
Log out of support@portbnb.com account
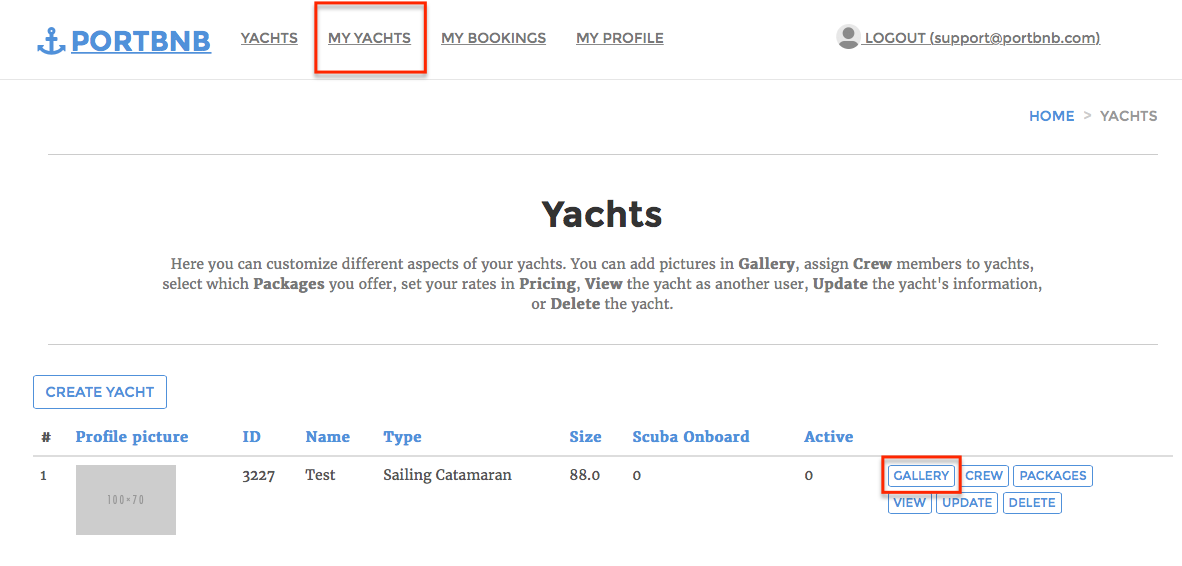[x=981, y=38]
